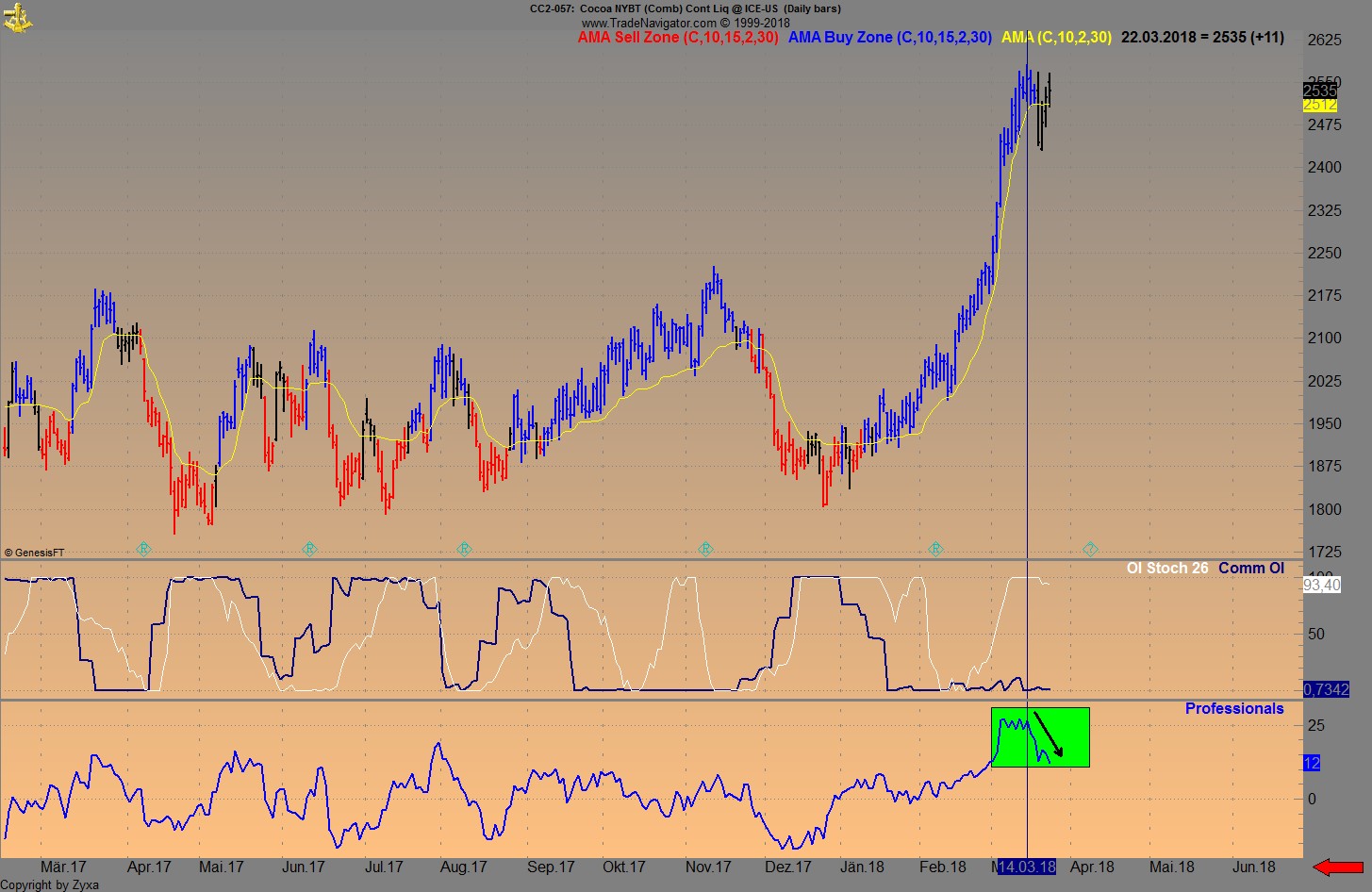Toggle the AMA Sell Zone indicator legend
1372x892 pixels.
point(678,38)
